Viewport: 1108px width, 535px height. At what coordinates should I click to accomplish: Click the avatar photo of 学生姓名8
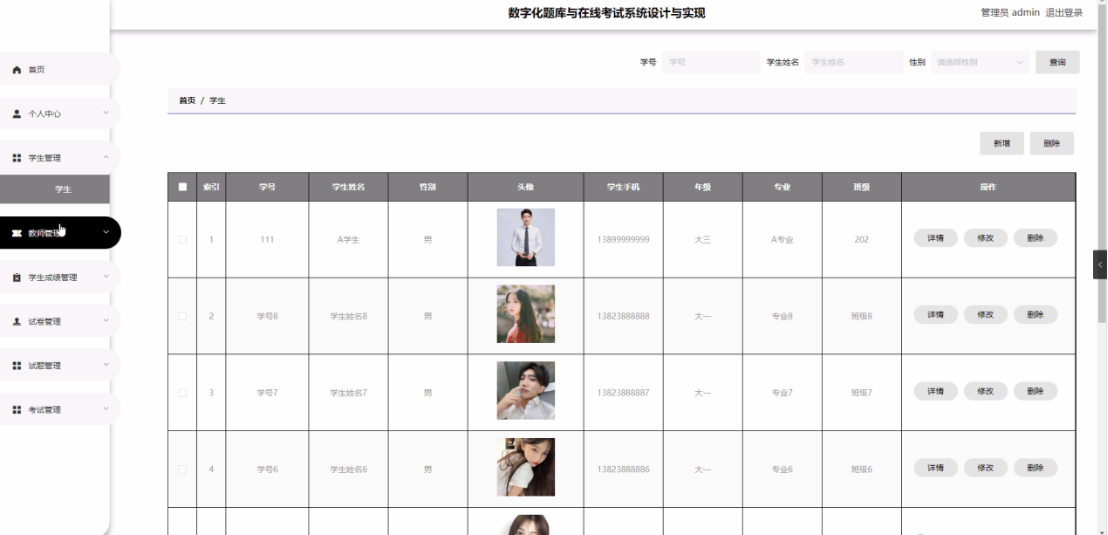[x=526, y=314]
